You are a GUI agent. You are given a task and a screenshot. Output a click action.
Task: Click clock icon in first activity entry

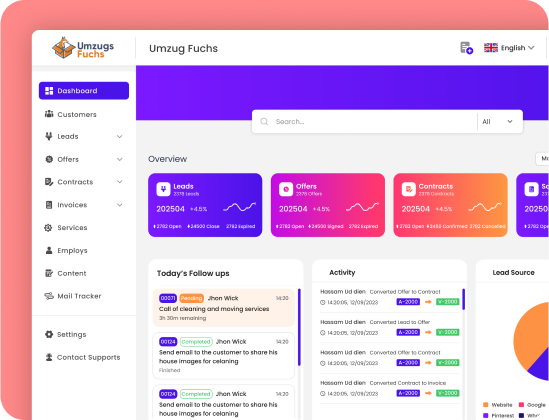pyautogui.click(x=322, y=302)
